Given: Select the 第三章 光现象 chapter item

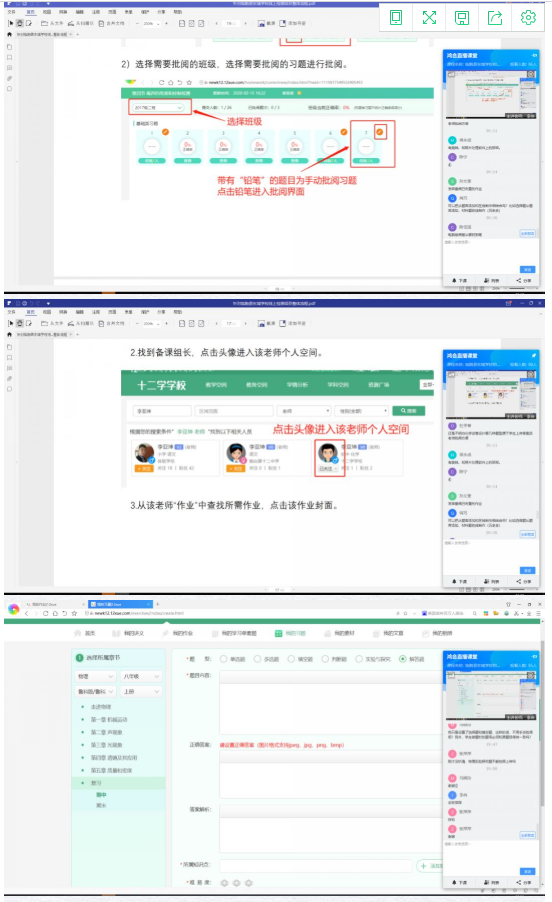Looking at the screenshot, I should pyautogui.click(x=106, y=745).
